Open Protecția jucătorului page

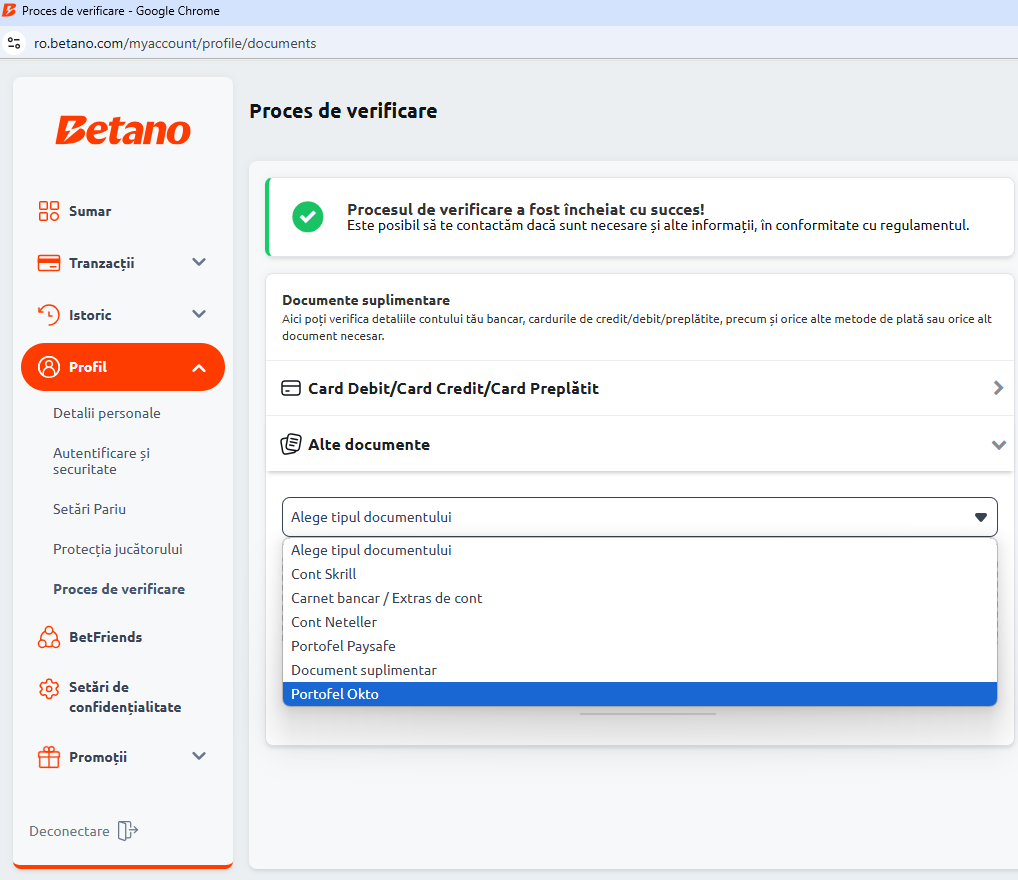(x=118, y=549)
